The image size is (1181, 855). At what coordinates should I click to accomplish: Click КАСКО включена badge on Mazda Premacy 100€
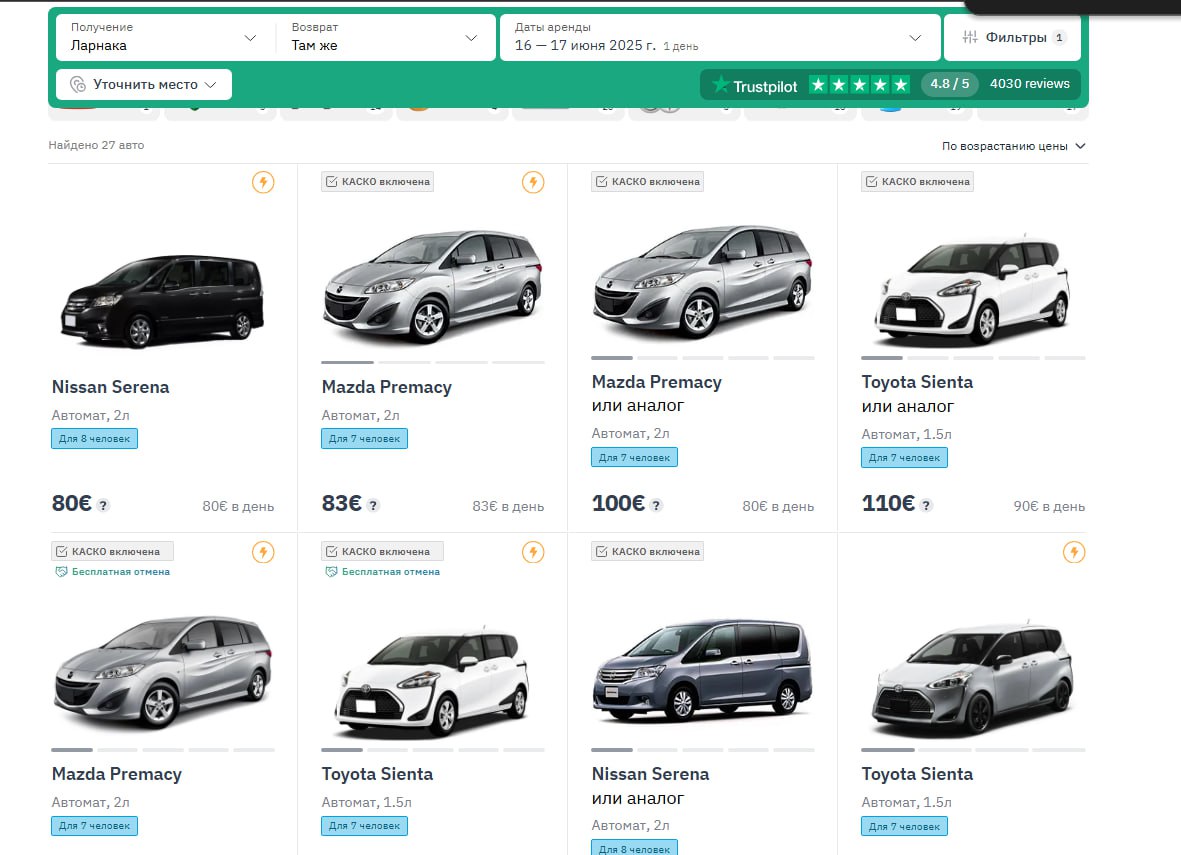[x=647, y=182]
